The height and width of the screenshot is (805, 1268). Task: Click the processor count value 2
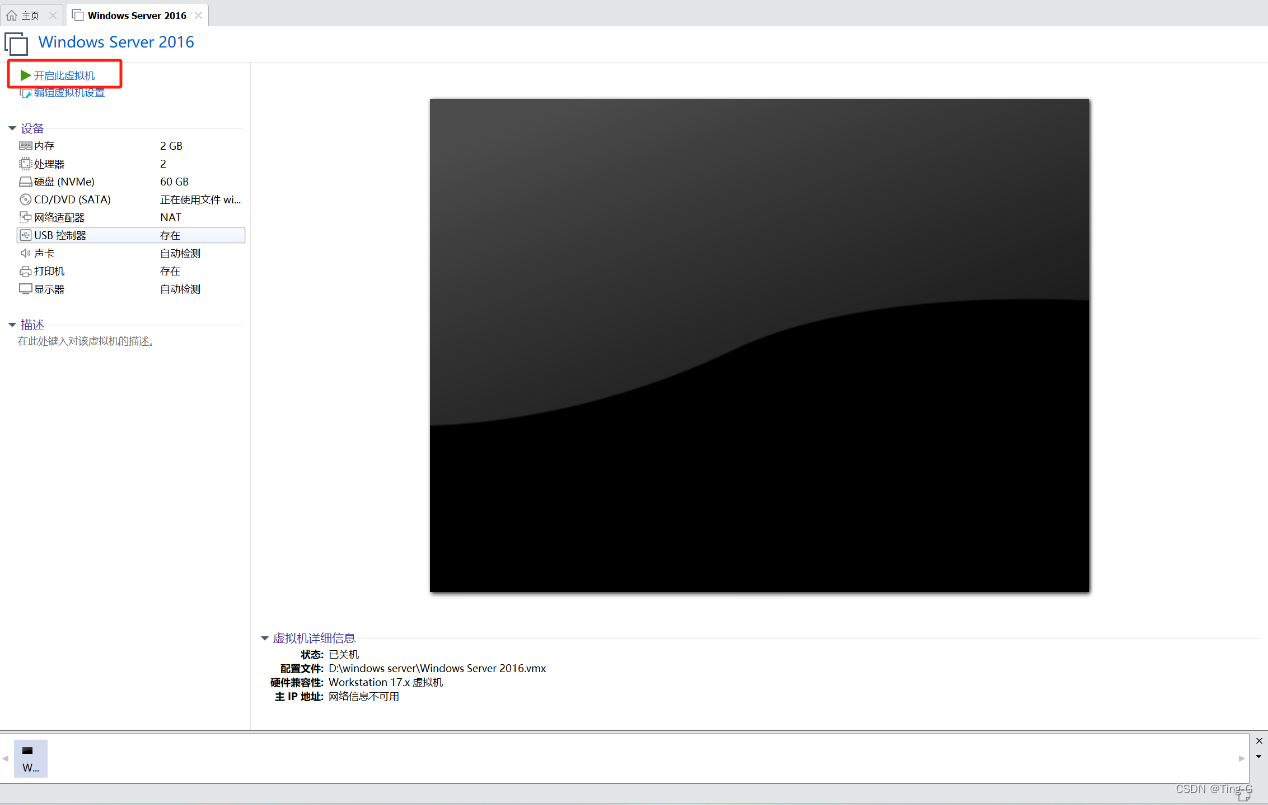pos(163,164)
